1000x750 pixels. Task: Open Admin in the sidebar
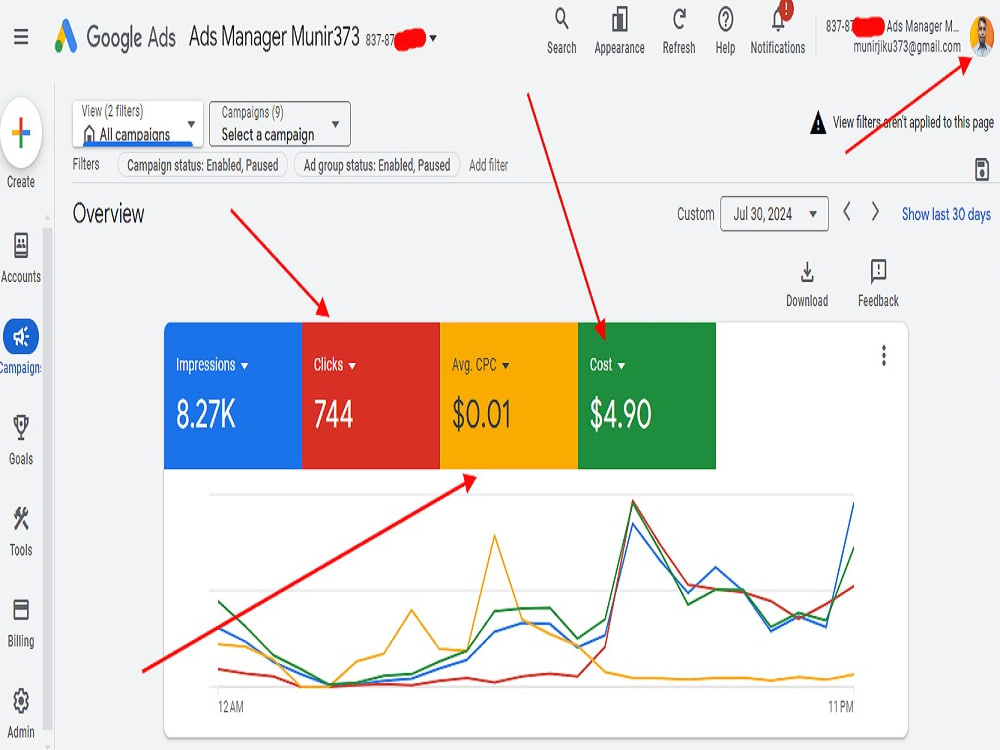(21, 713)
